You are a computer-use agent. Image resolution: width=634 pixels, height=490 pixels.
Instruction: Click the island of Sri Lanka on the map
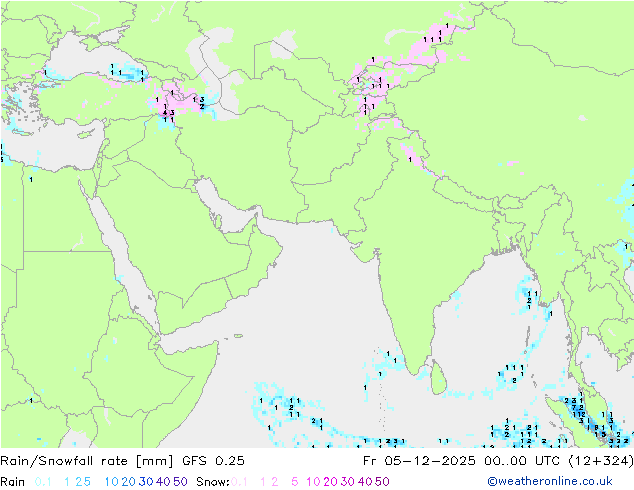tap(439, 378)
